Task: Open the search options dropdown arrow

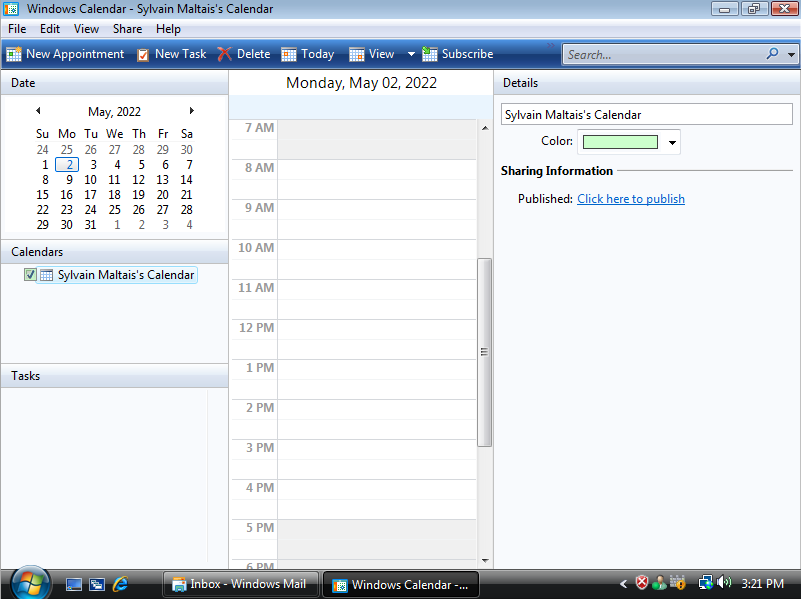Action: point(791,54)
